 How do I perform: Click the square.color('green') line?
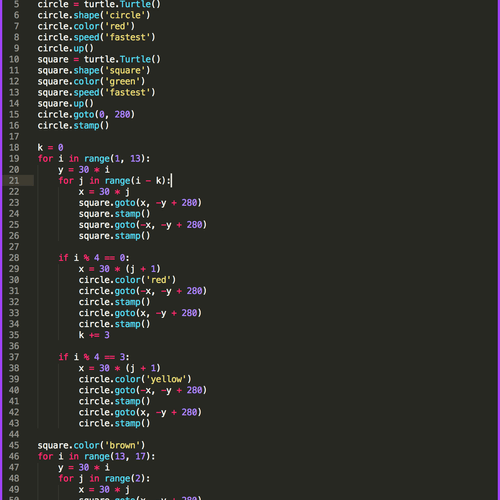[x=91, y=81]
